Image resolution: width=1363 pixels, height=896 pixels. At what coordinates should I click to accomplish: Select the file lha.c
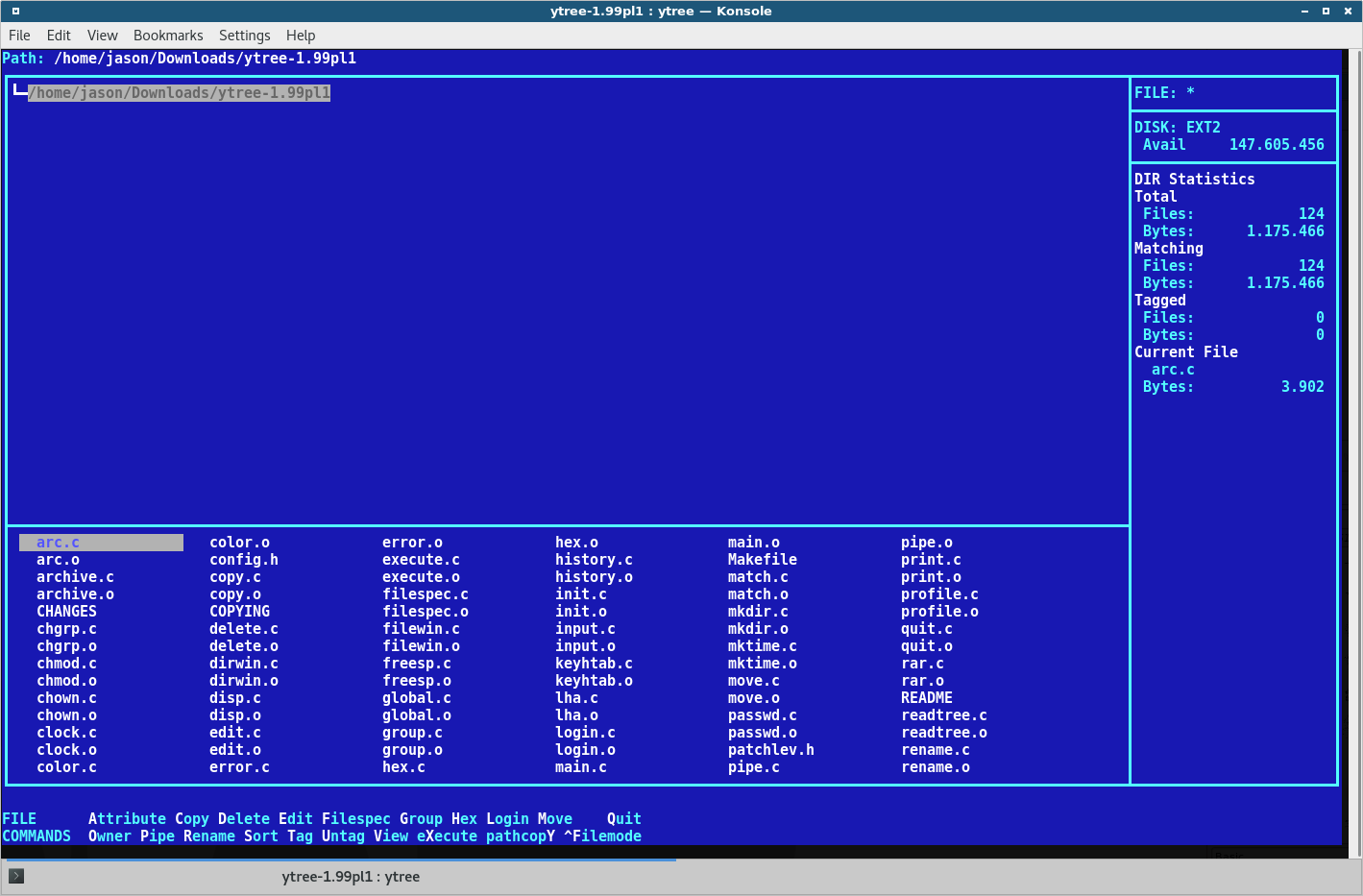pos(577,698)
